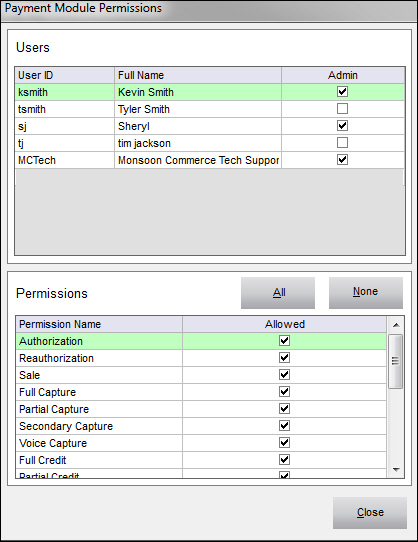Check Admin box for tim jackson
Screen dimensions: 418x542
click(x=342, y=142)
